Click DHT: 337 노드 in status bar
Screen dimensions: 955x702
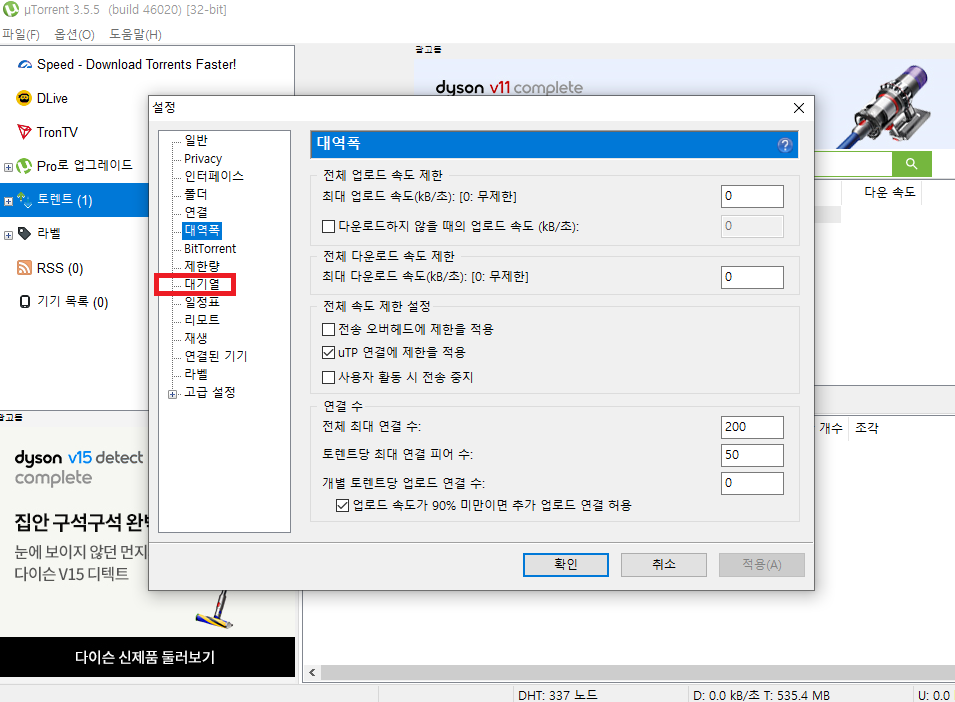pyautogui.click(x=557, y=695)
